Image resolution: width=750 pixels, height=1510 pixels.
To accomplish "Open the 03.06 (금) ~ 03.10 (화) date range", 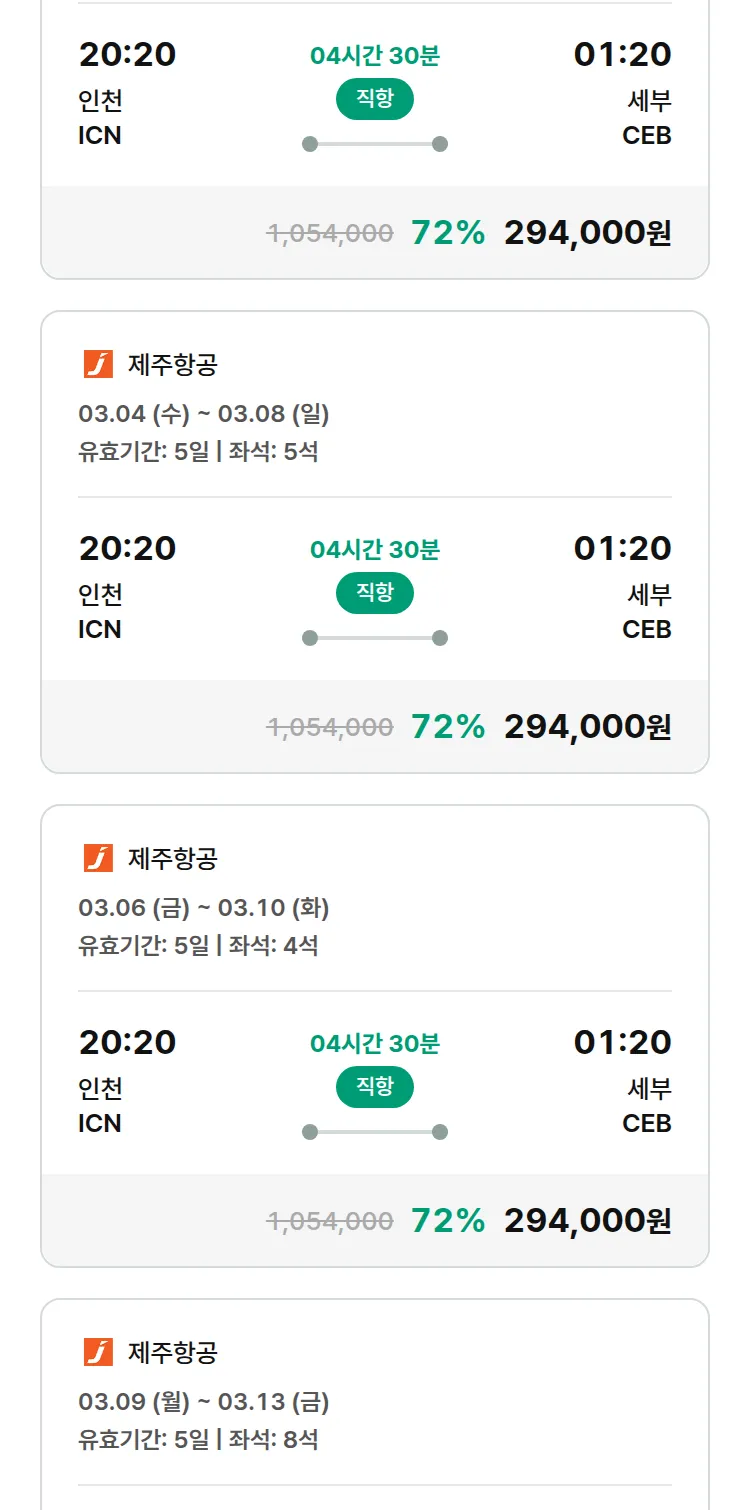I will coord(204,908).
